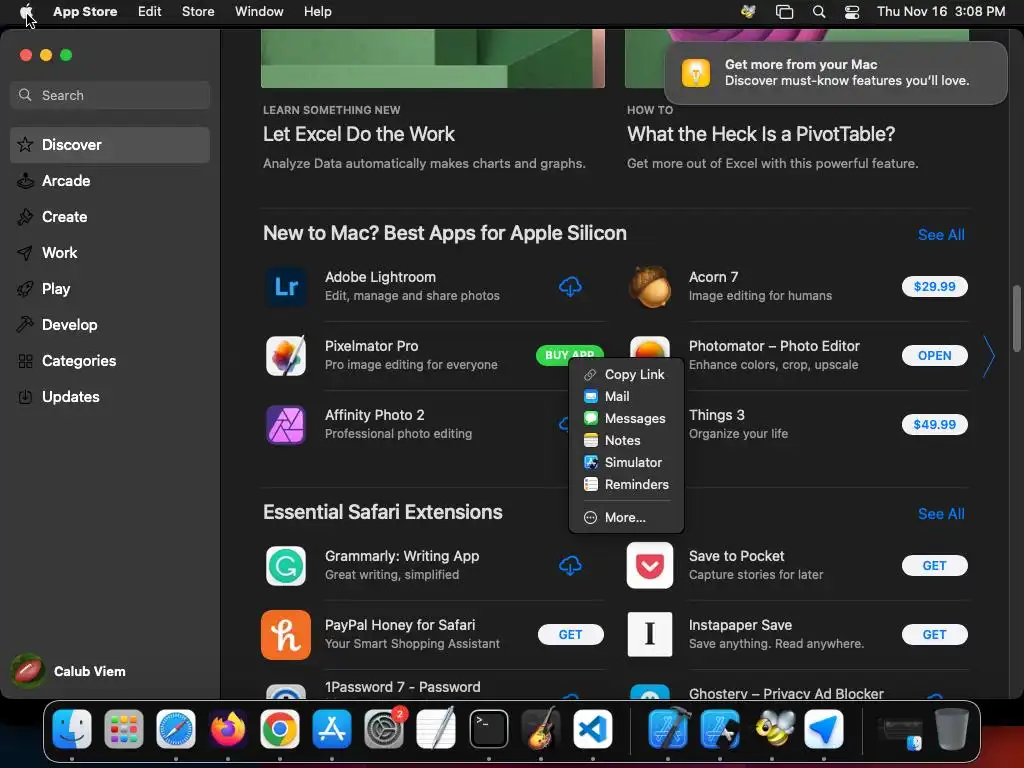Open the Apple menu

26,12
